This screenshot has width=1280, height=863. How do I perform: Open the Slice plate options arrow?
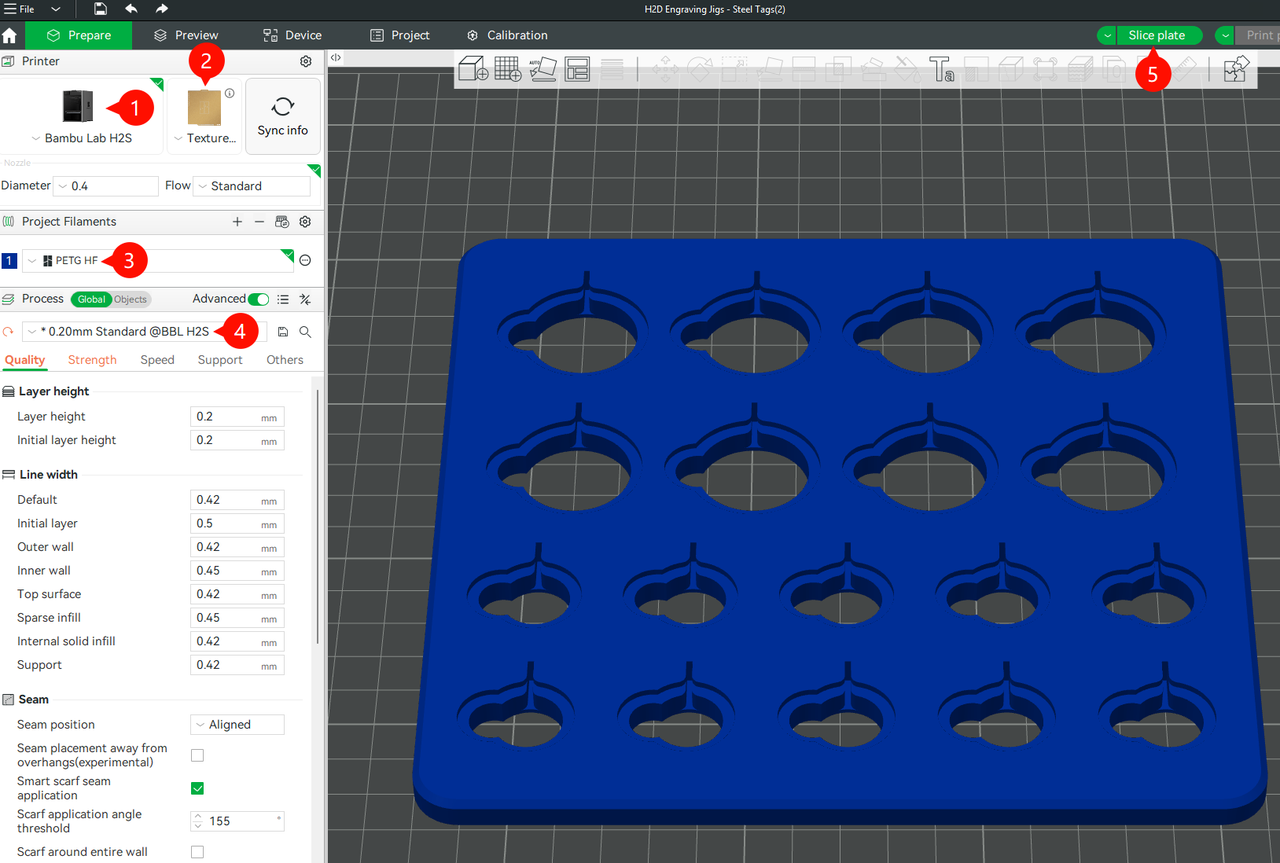click(x=1106, y=35)
